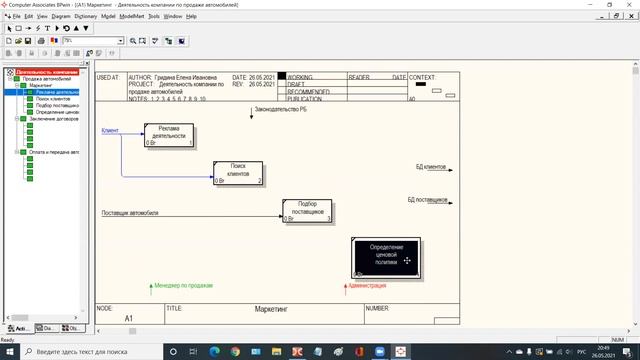Image resolution: width=640 pixels, height=360 pixels.
Task: Click the Zoom magnifier icon
Action: pyautogui.click(x=133, y=41)
